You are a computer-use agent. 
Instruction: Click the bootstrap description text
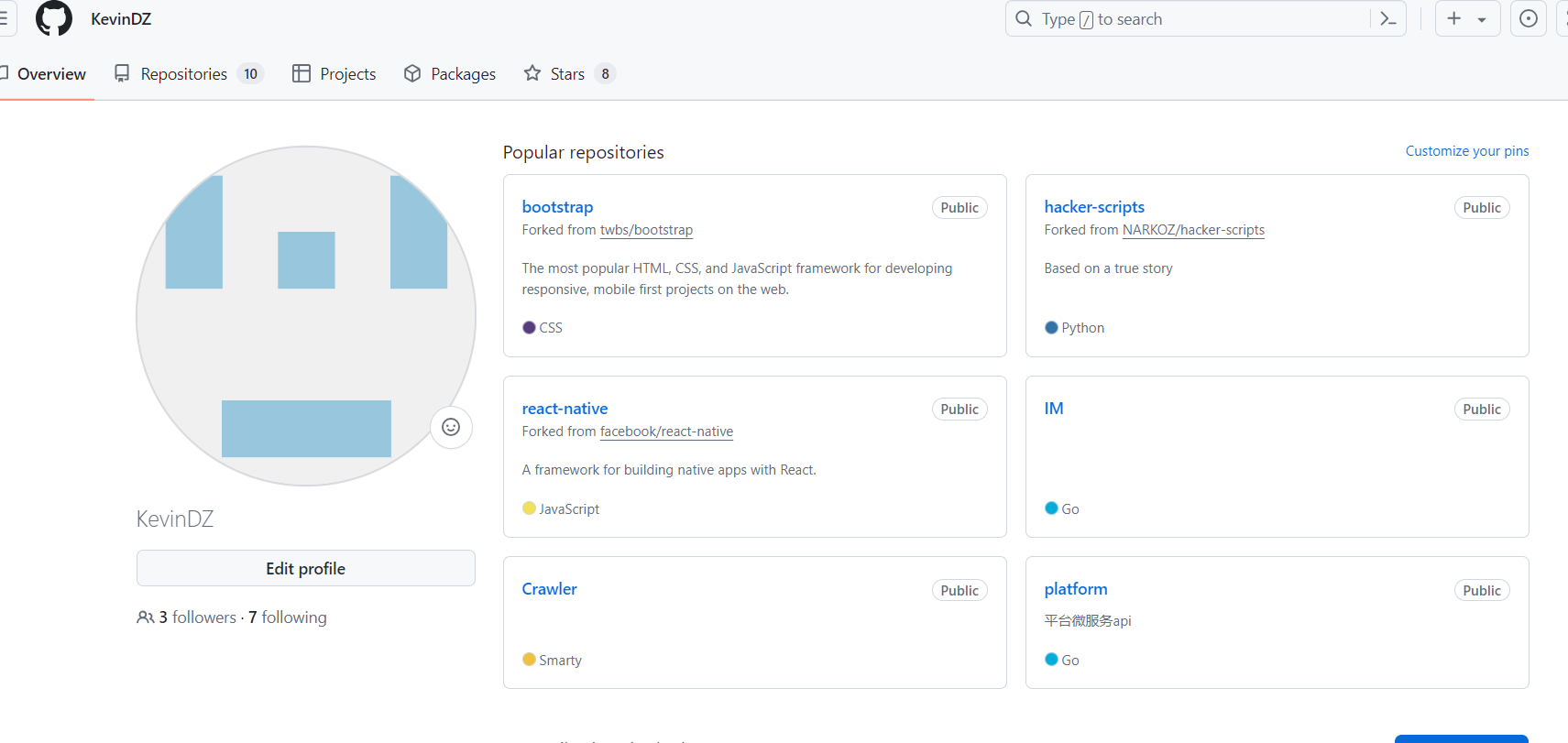click(x=737, y=279)
